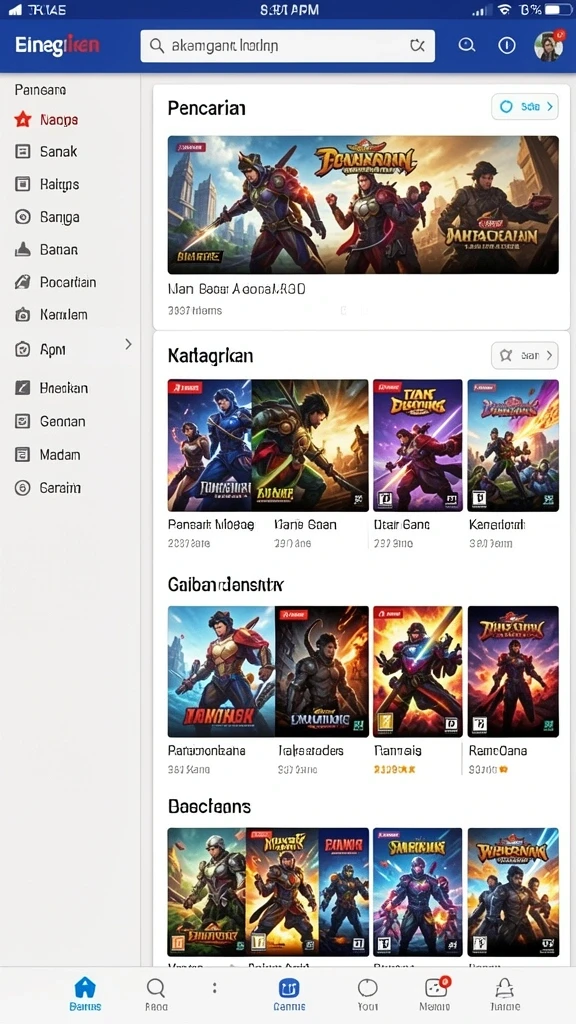
Task: Expand the Kartagrkan section star button
Action: click(x=524, y=355)
